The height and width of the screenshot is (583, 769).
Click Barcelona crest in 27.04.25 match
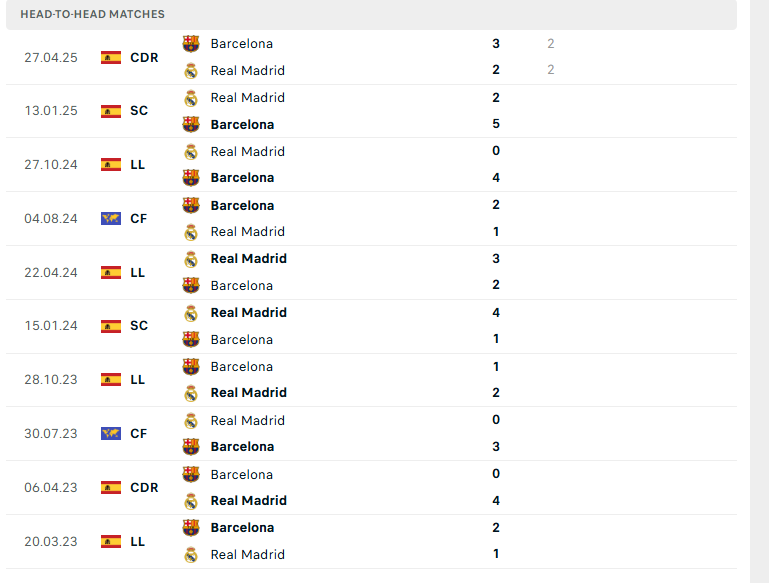[191, 44]
